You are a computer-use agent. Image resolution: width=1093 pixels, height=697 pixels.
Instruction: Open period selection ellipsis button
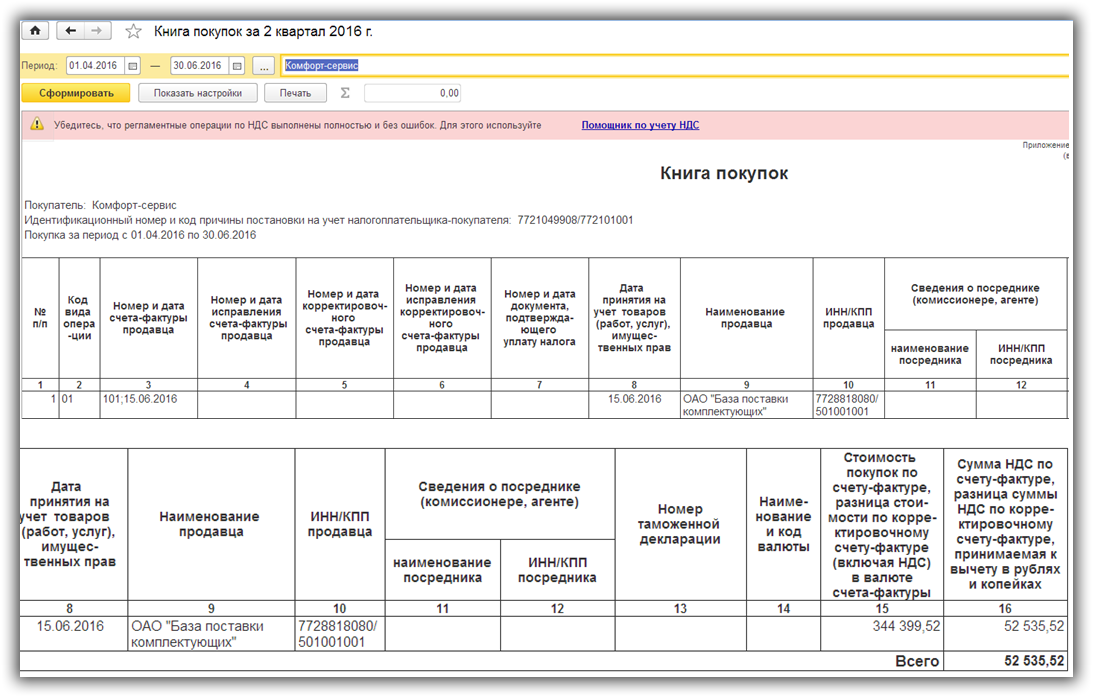click(x=264, y=66)
